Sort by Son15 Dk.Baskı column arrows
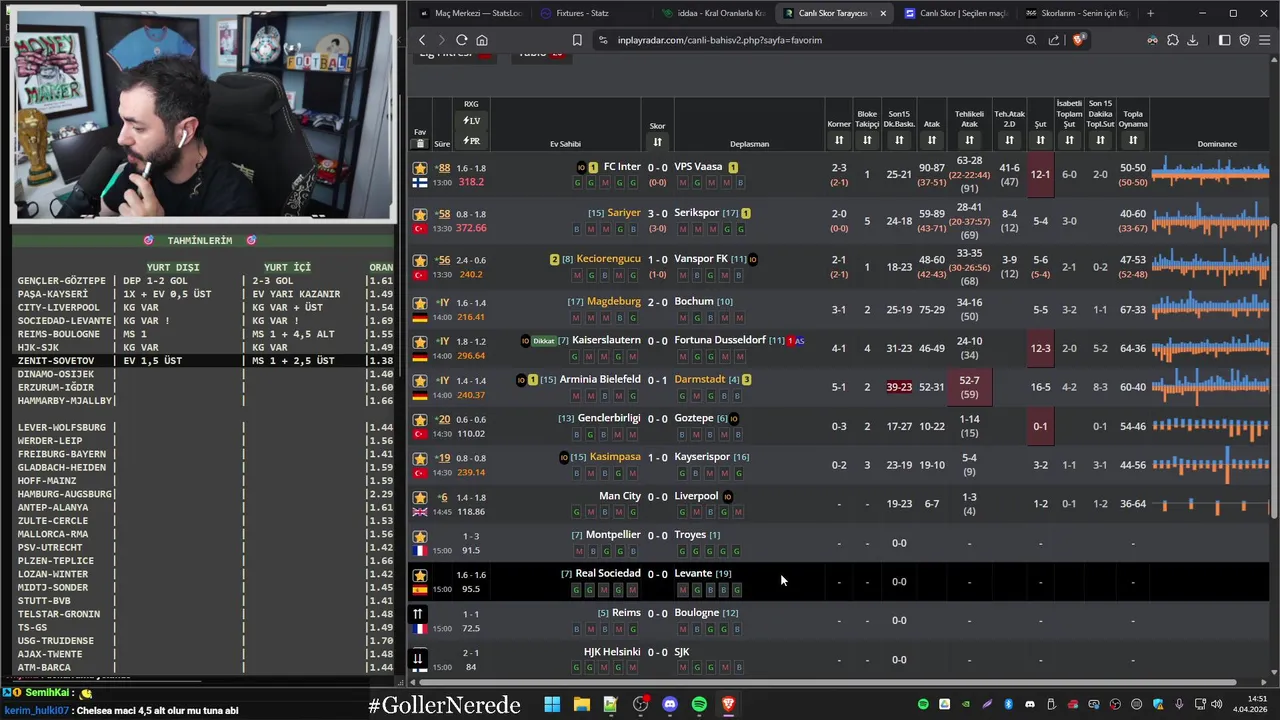The image size is (1280, 720). pos(899,140)
